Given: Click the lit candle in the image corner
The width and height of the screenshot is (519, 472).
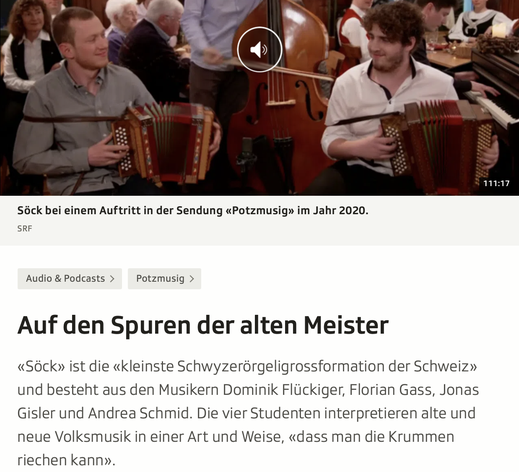Looking at the screenshot, I should [x=499, y=30].
